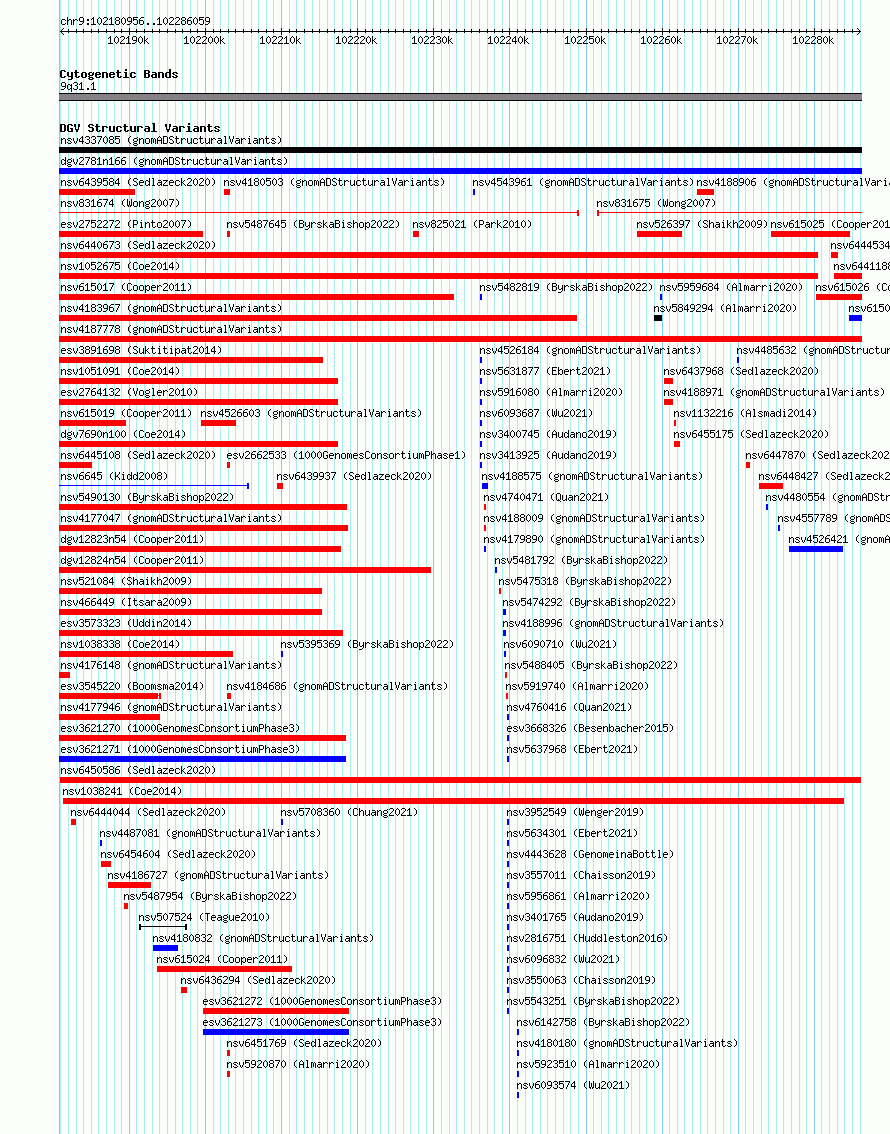Select nsv6439937 (Sedlazeck2020) label

[354, 476]
